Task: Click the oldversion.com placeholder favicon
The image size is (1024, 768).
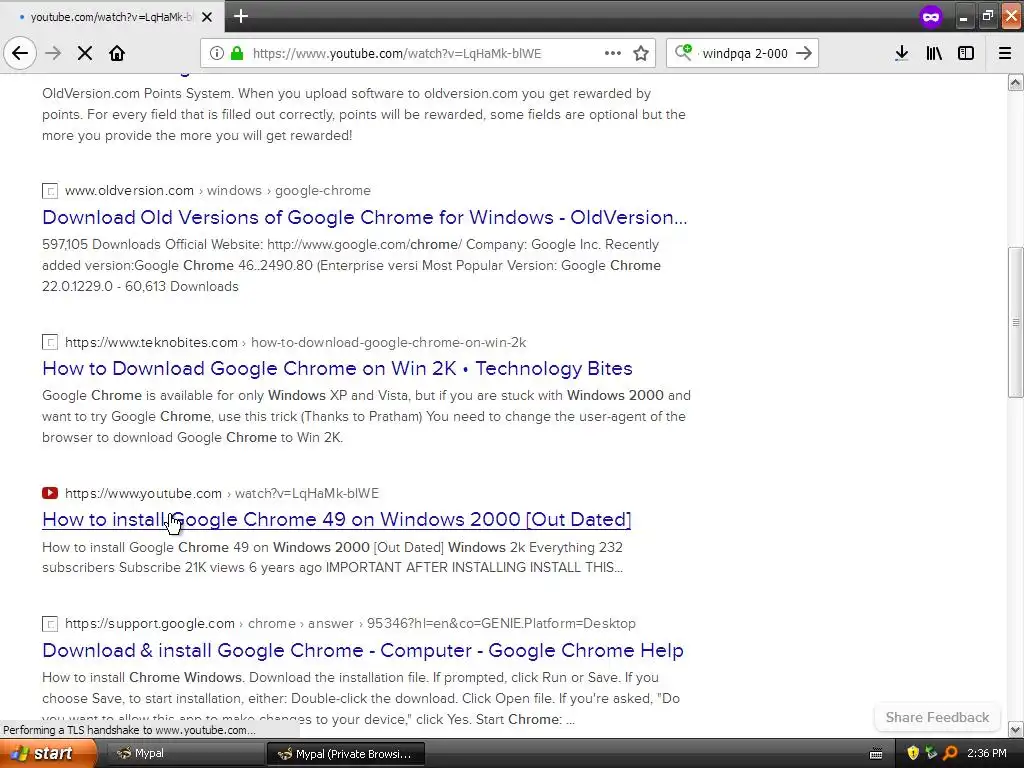Action: pyautogui.click(x=50, y=191)
